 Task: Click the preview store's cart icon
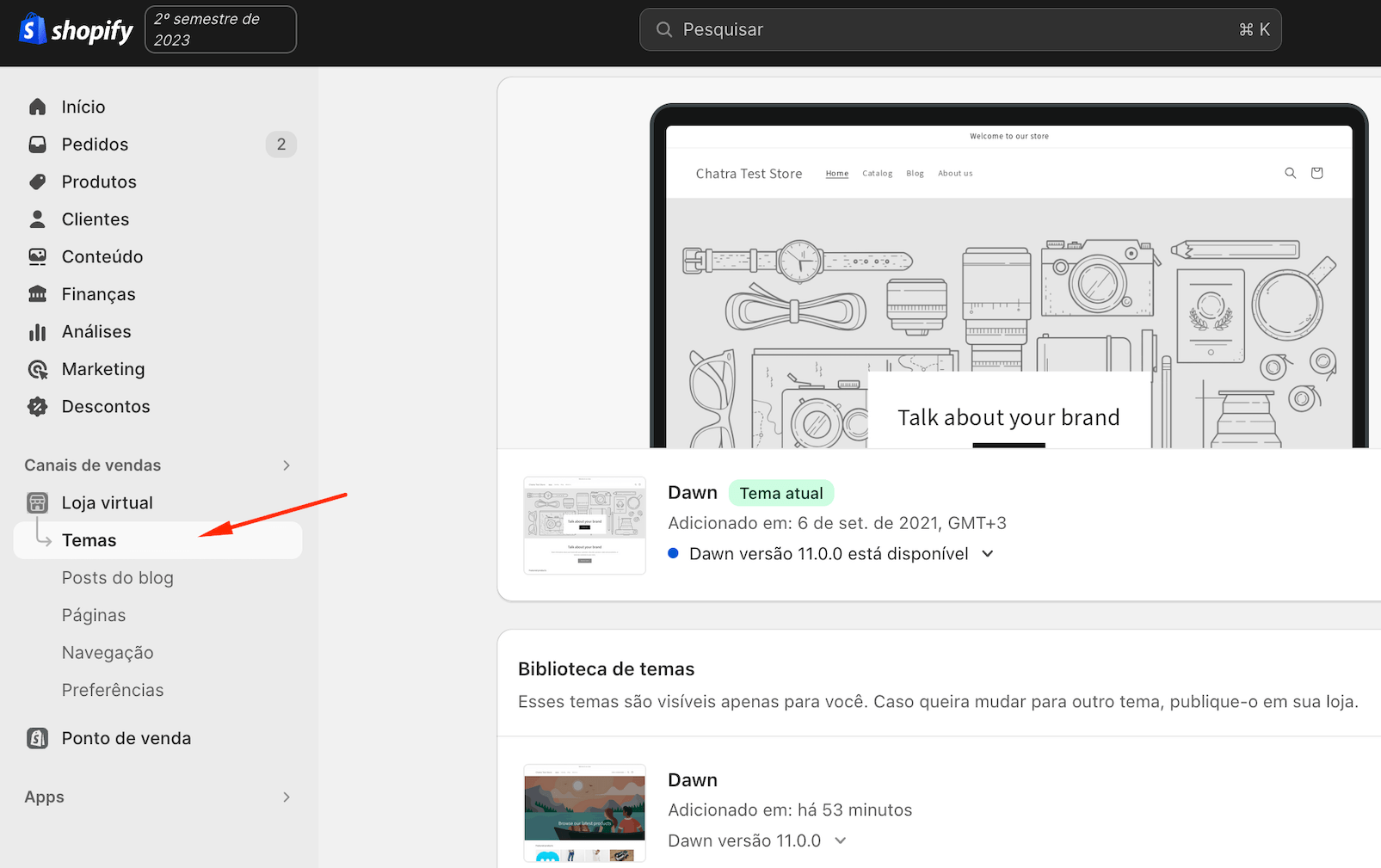pyautogui.click(x=1316, y=173)
